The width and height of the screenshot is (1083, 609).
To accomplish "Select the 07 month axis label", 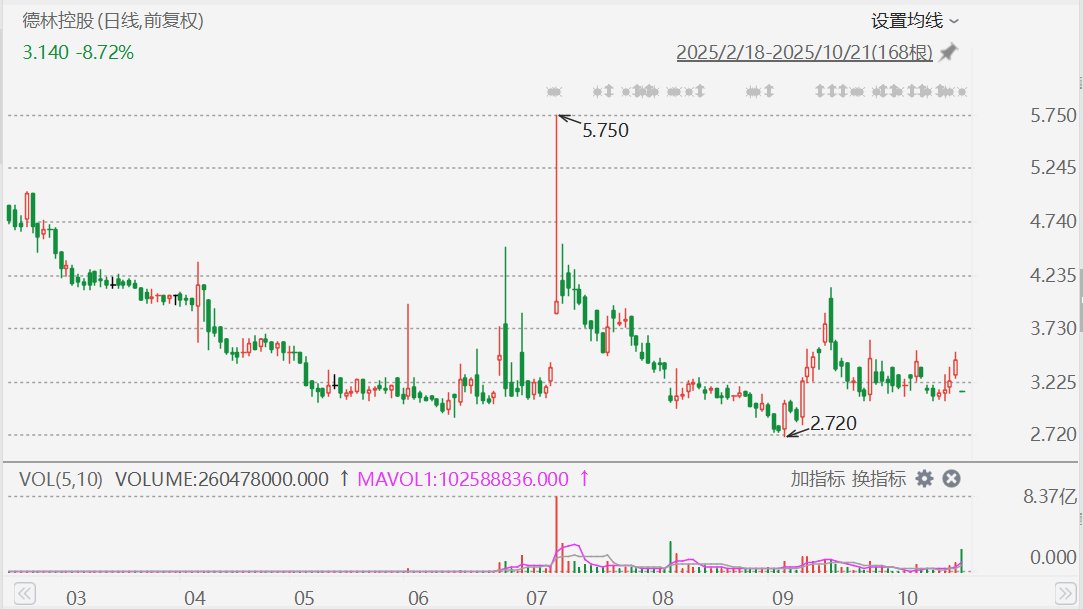I will point(537,597).
